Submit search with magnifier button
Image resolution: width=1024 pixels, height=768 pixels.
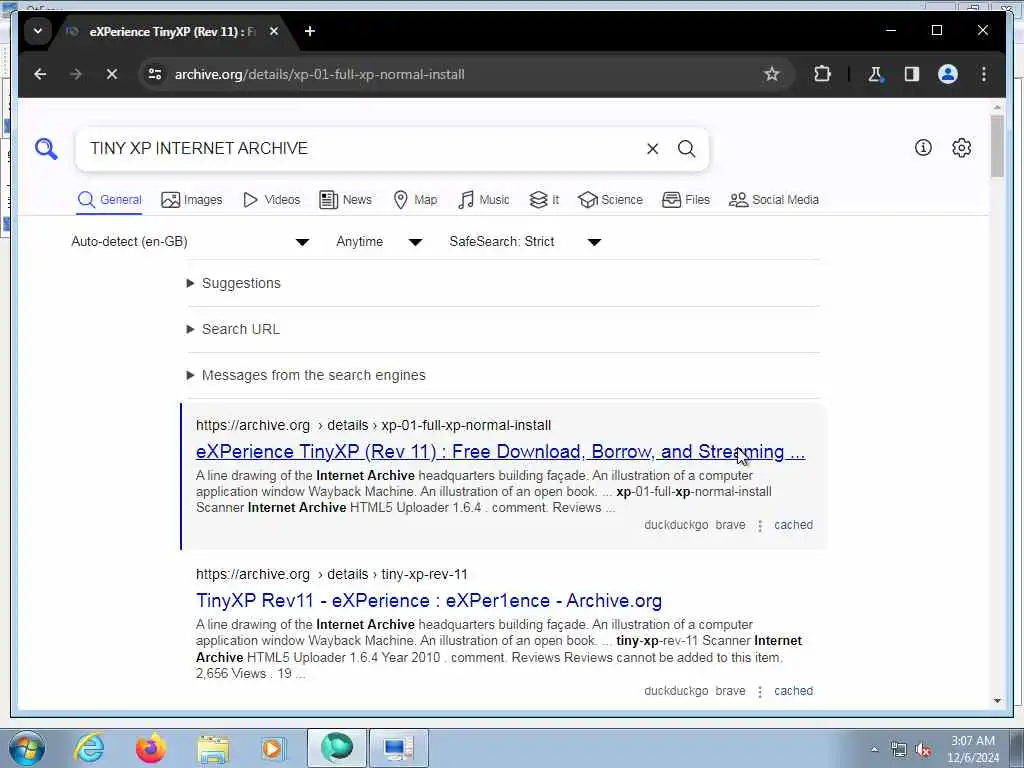(686, 149)
